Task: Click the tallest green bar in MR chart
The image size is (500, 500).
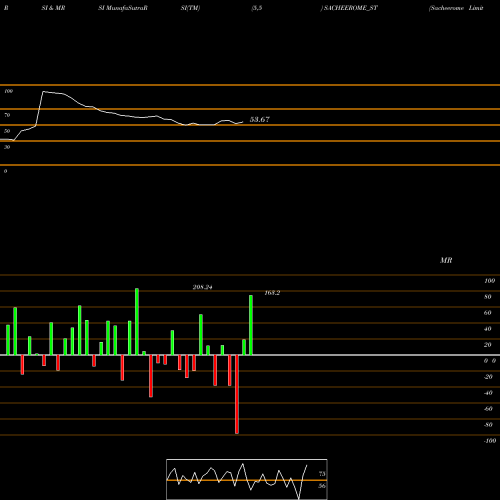Action: [137, 322]
